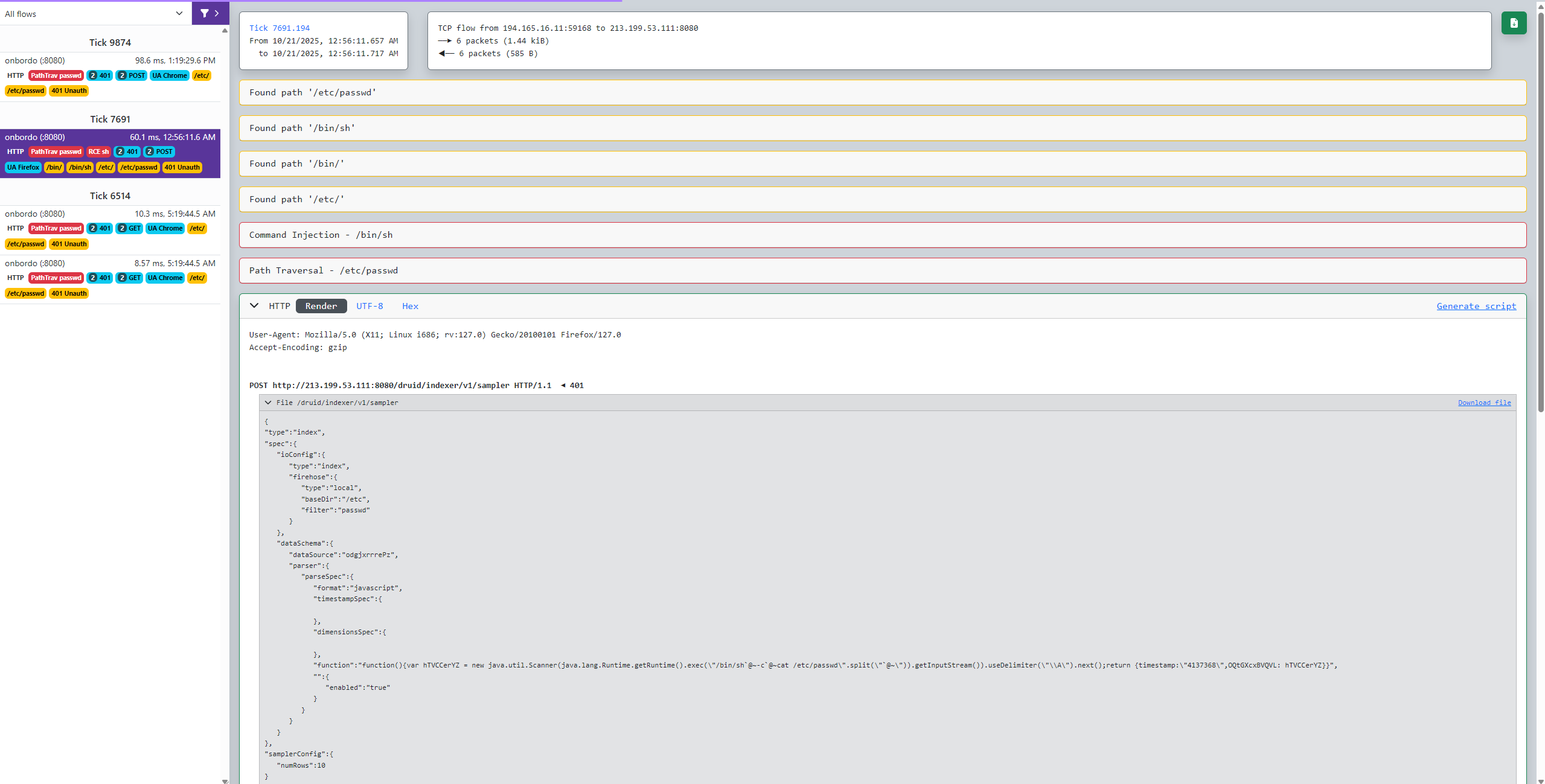
Task: Click the green export file icon
Action: click(x=1513, y=23)
